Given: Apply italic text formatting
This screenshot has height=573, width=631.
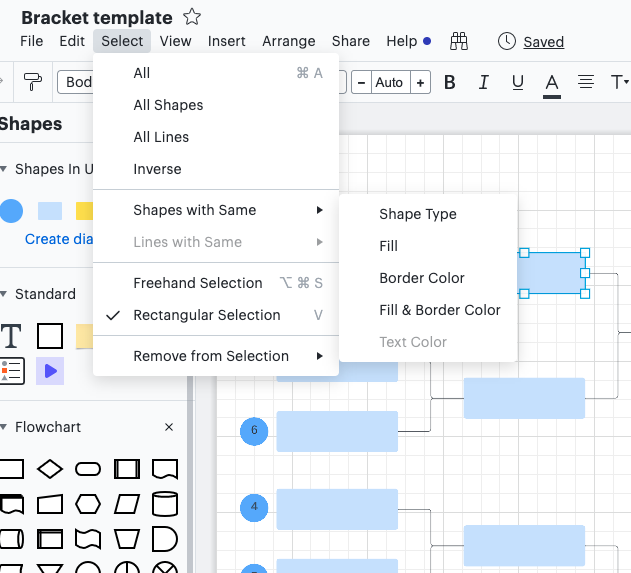Looking at the screenshot, I should pyautogui.click(x=484, y=82).
